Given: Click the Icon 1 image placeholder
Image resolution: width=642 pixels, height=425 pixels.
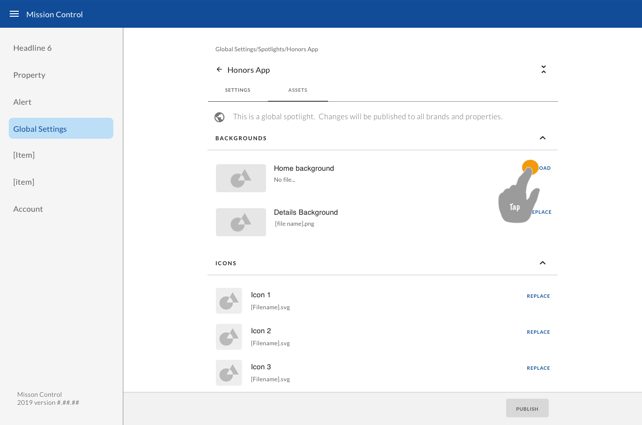Looking at the screenshot, I should pyautogui.click(x=229, y=301).
